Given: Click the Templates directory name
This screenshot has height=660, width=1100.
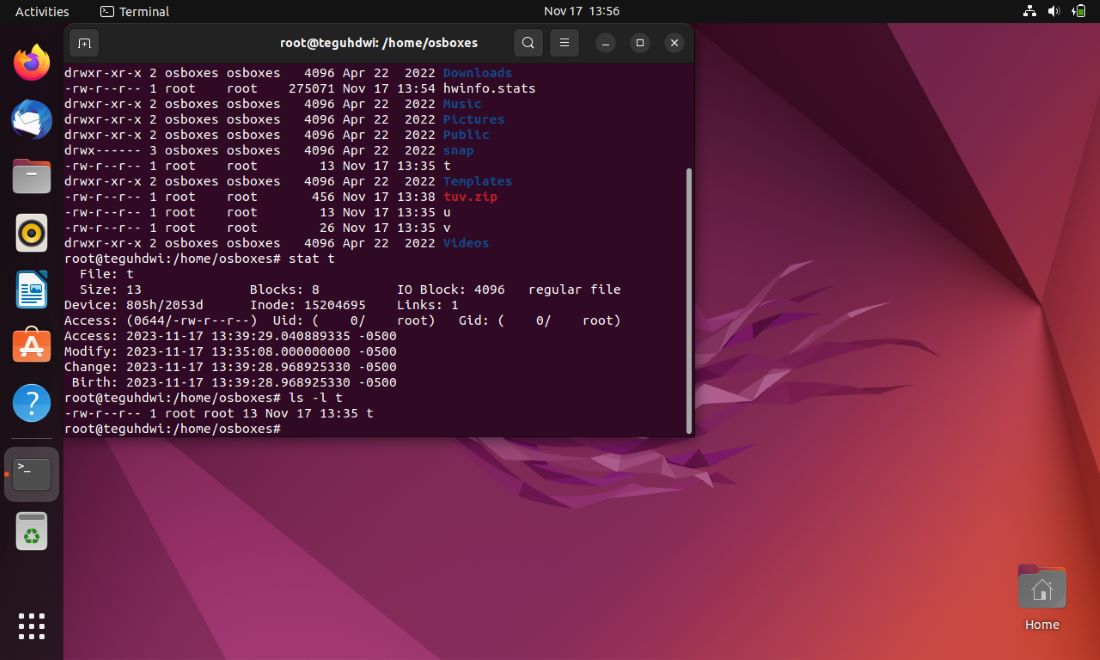Looking at the screenshot, I should (477, 181).
